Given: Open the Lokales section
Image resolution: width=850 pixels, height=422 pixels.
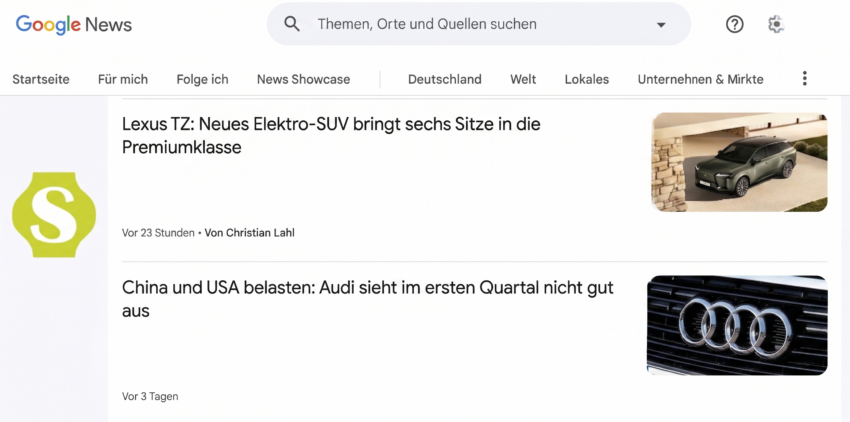Looking at the screenshot, I should point(587,79).
